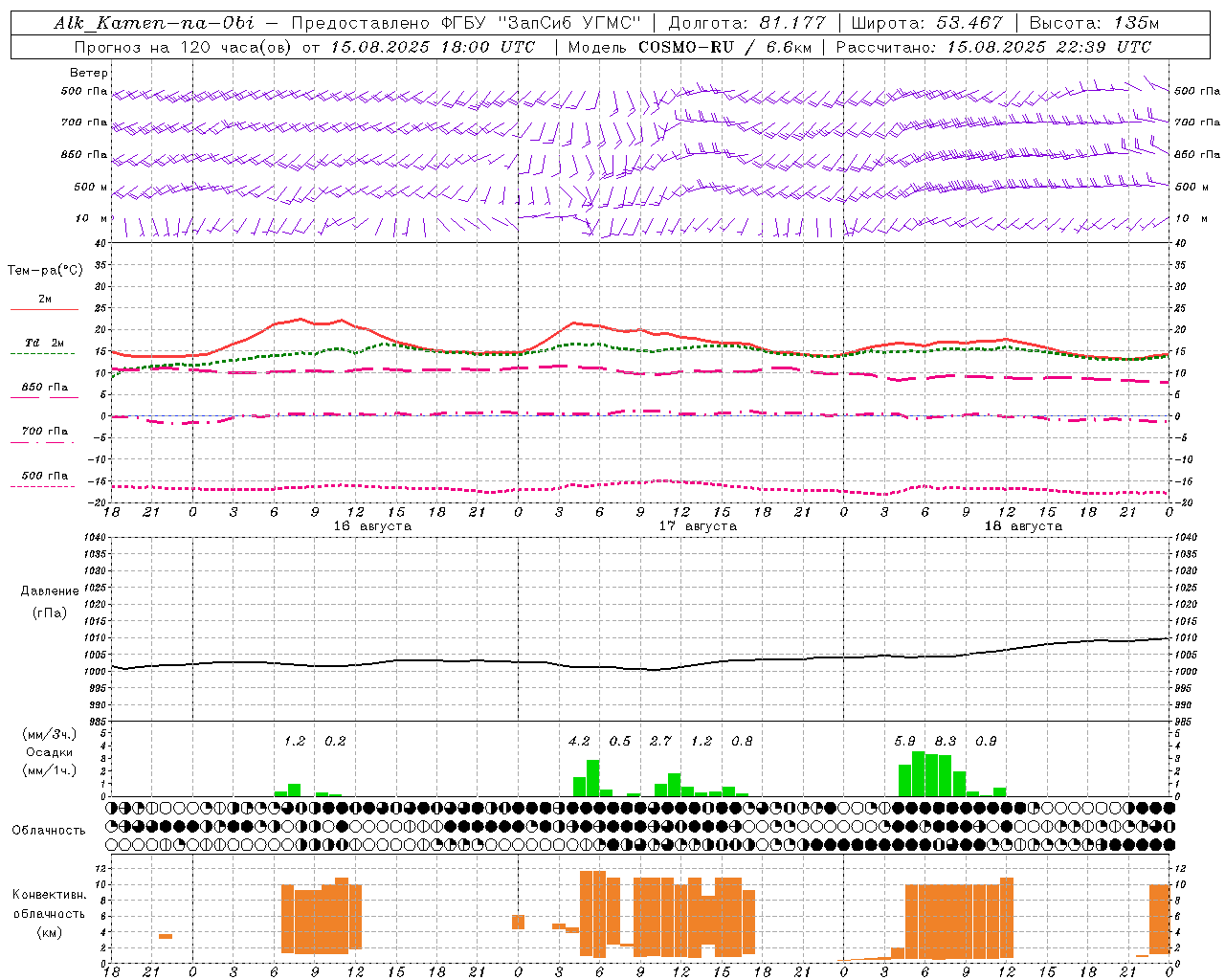Click the forecast start time 15.08.2025 18:00 UTC
Viewport: 1225px width, 980px height.
coord(433,47)
